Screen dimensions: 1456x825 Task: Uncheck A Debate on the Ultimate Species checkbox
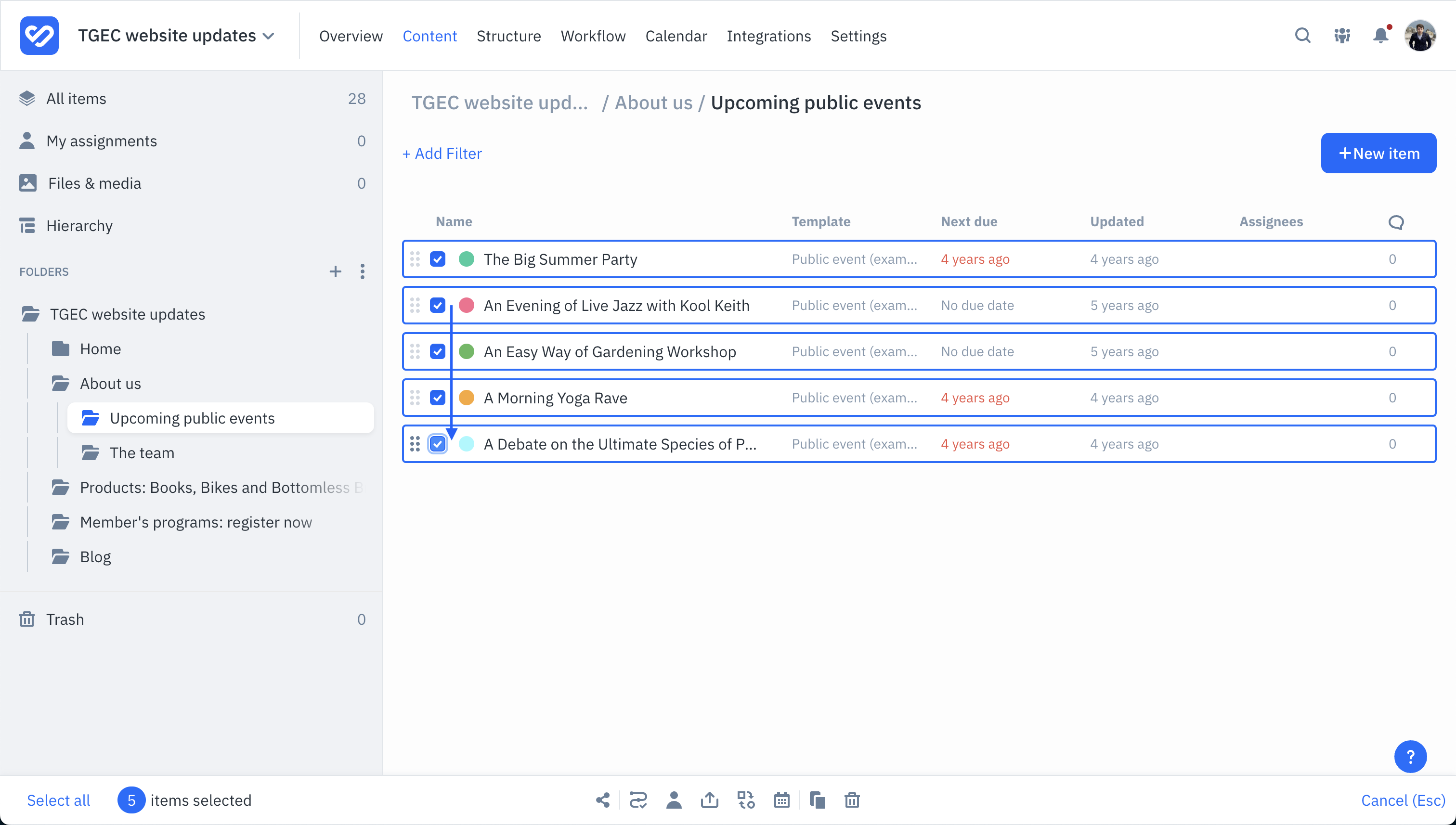438,444
